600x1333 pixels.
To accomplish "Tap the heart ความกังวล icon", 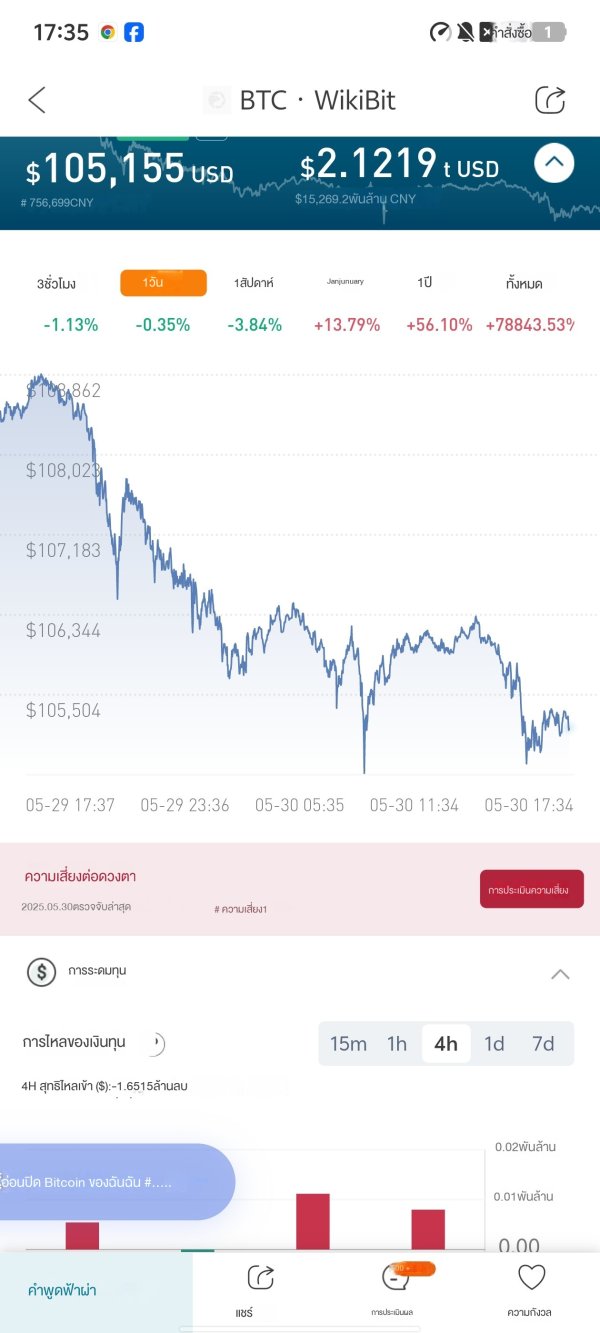I will [531, 1278].
